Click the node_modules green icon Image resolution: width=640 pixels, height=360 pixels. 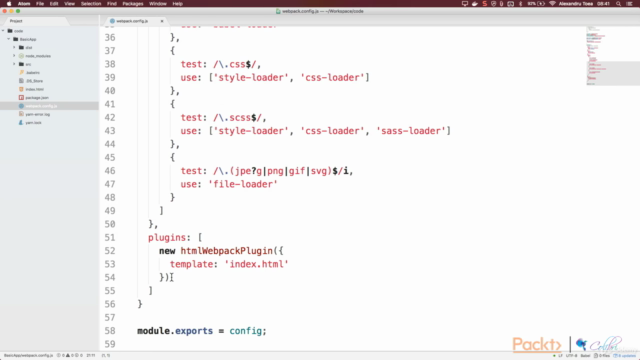(21, 56)
